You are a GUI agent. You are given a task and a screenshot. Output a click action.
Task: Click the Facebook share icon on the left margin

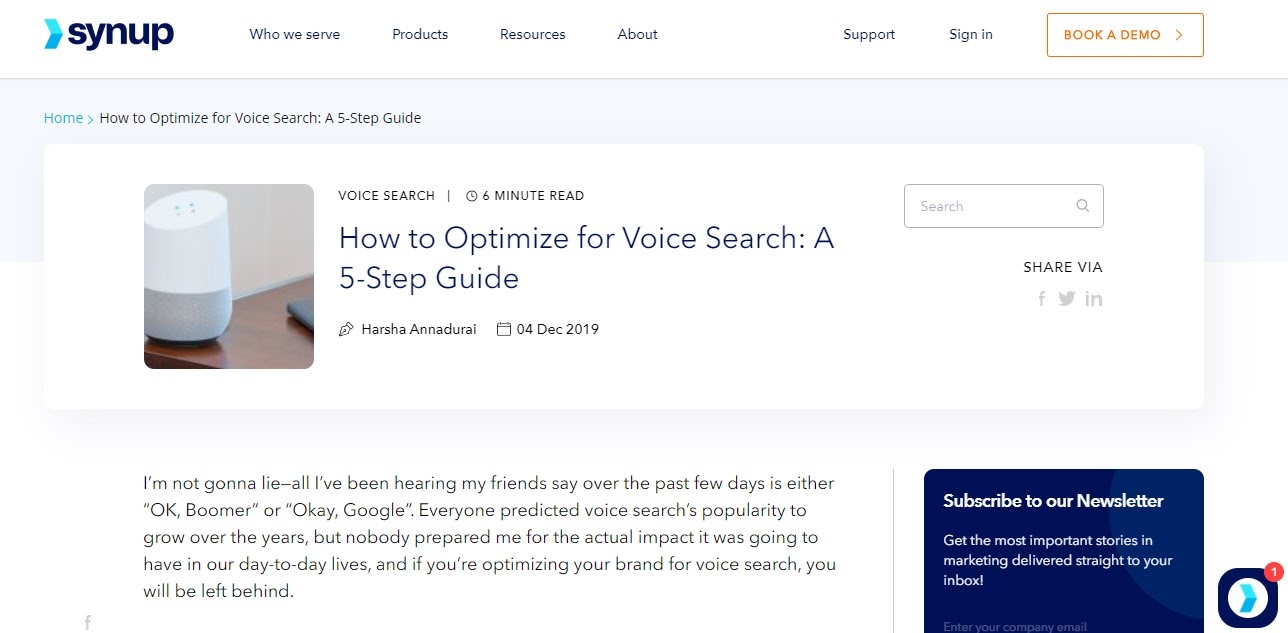coord(87,622)
